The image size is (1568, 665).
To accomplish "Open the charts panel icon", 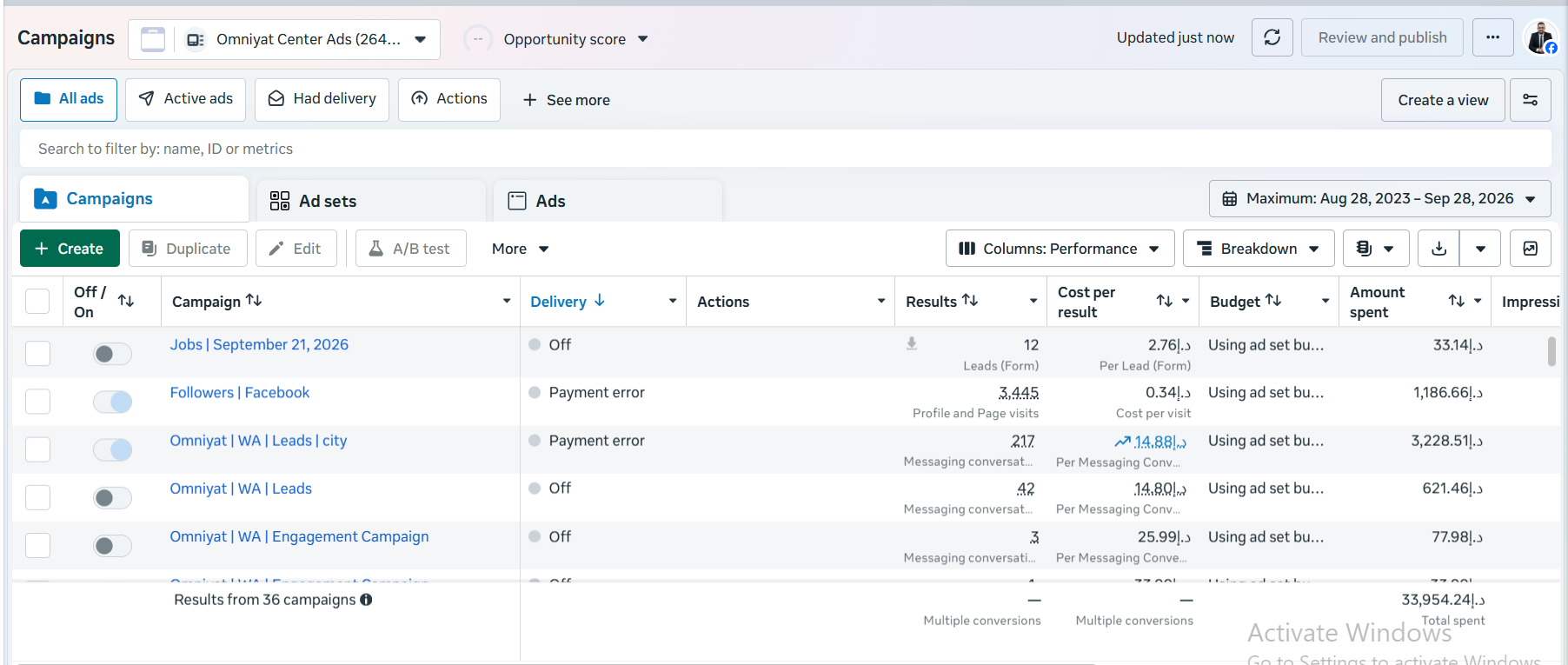I will tap(1530, 249).
